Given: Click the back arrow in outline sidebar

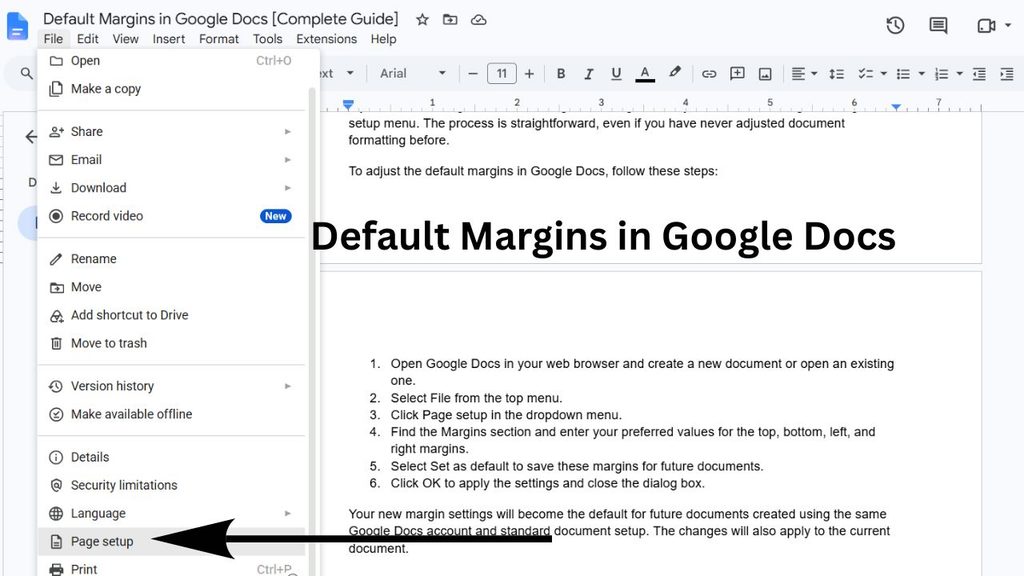Looking at the screenshot, I should tap(31, 136).
